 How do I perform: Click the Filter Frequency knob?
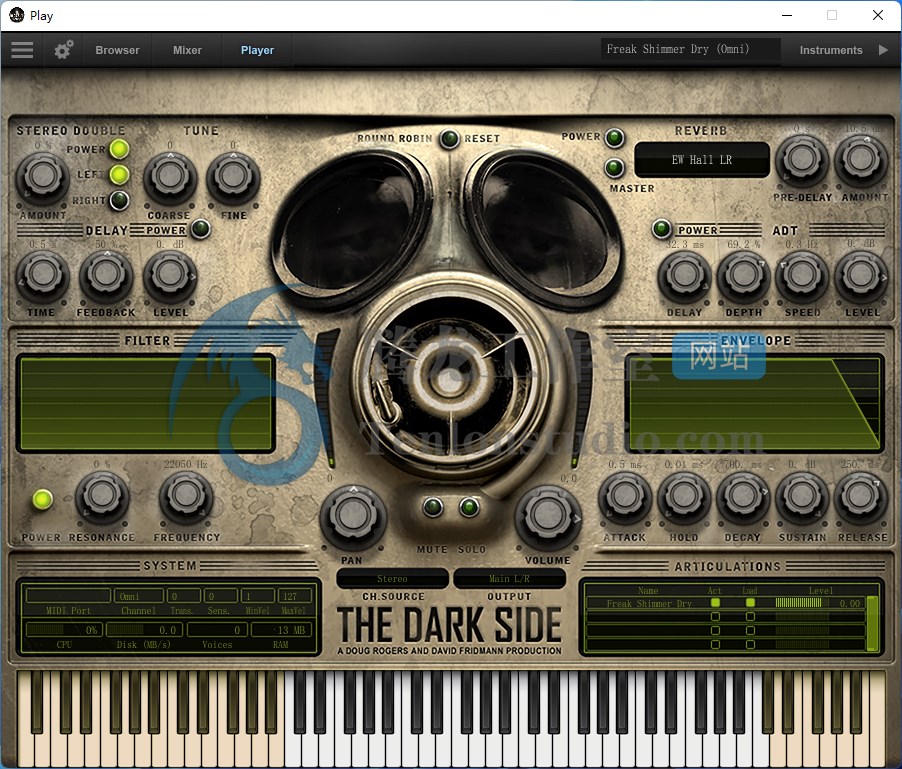coord(186,496)
